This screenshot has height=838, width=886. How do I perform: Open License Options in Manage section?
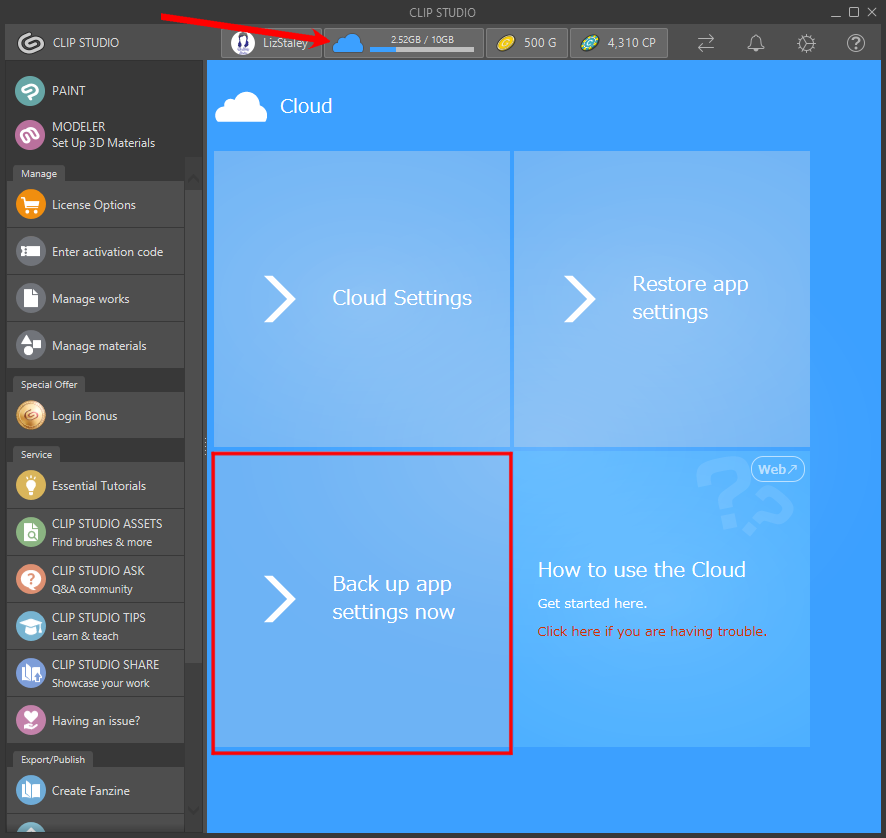coord(95,205)
